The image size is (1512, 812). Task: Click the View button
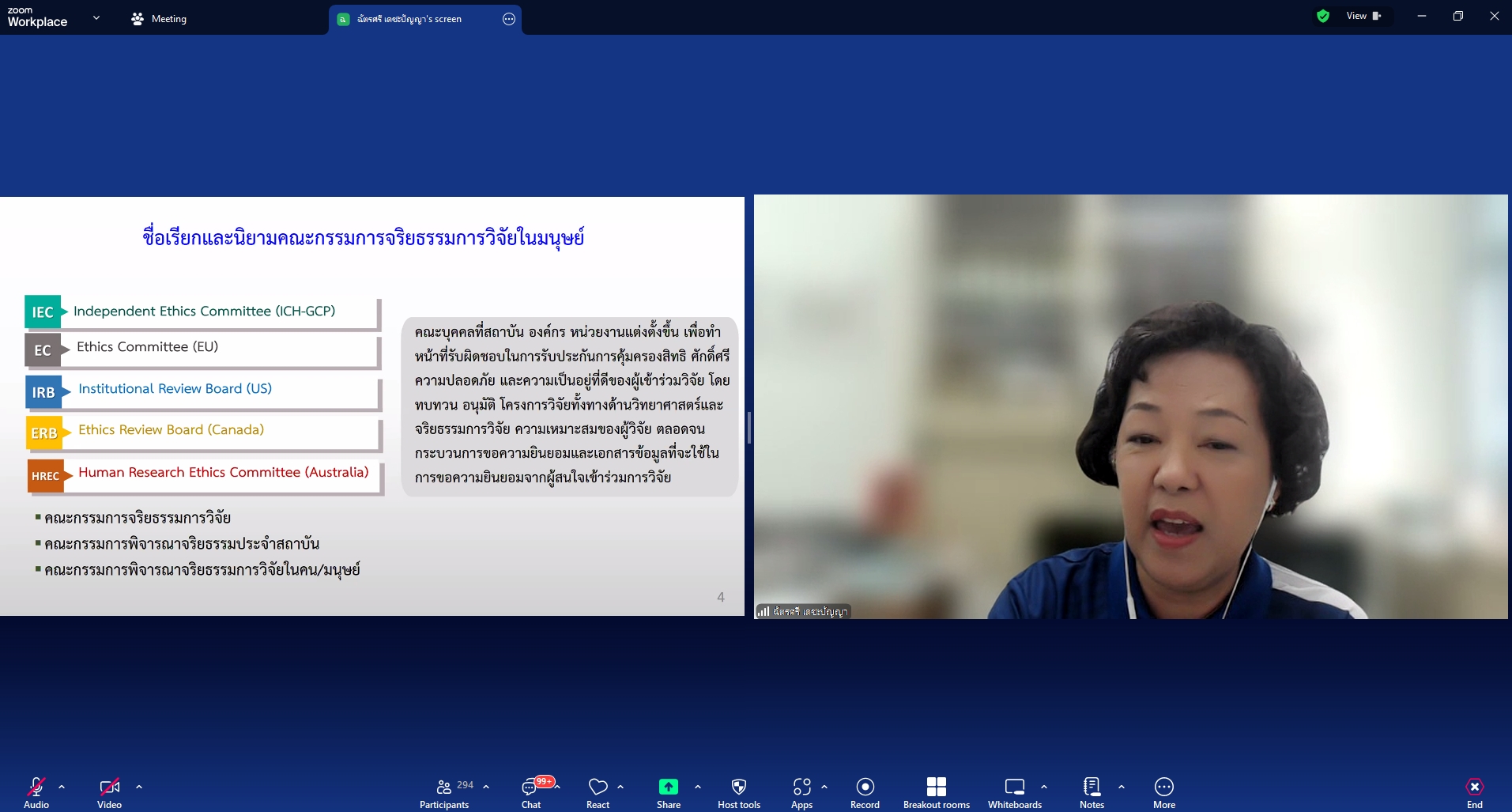click(x=1363, y=16)
